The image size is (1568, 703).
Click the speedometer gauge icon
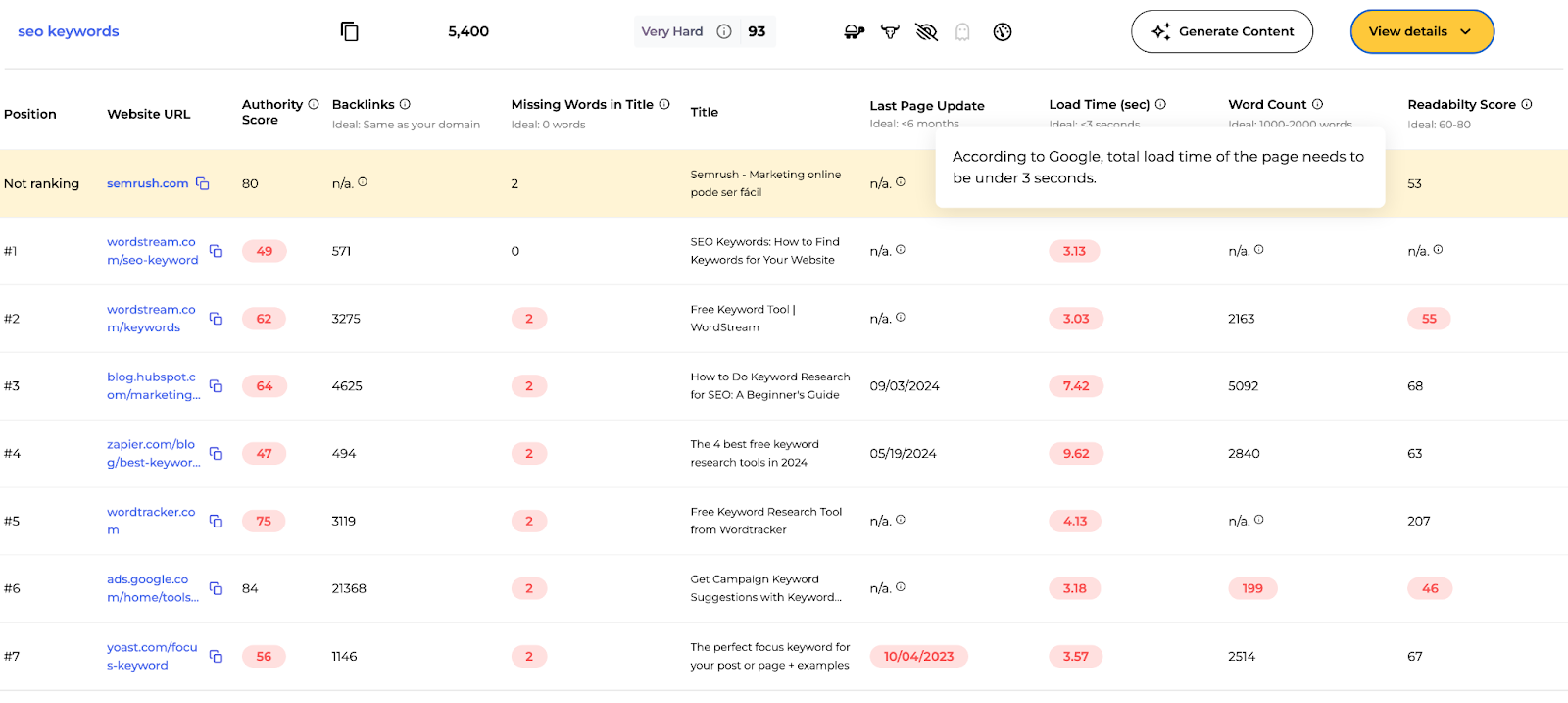1002,32
